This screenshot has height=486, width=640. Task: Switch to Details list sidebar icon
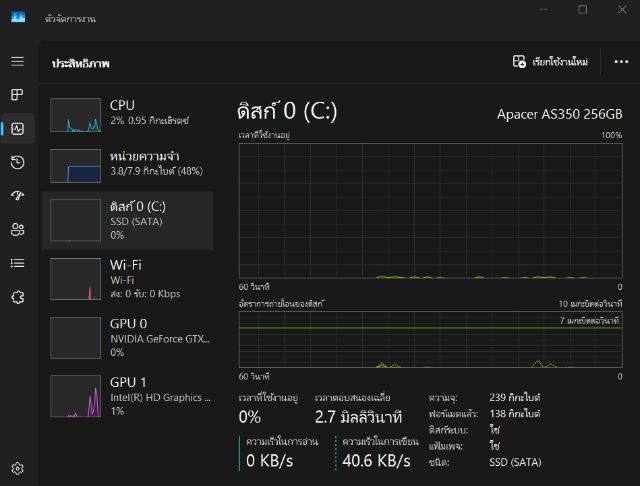pos(17,263)
